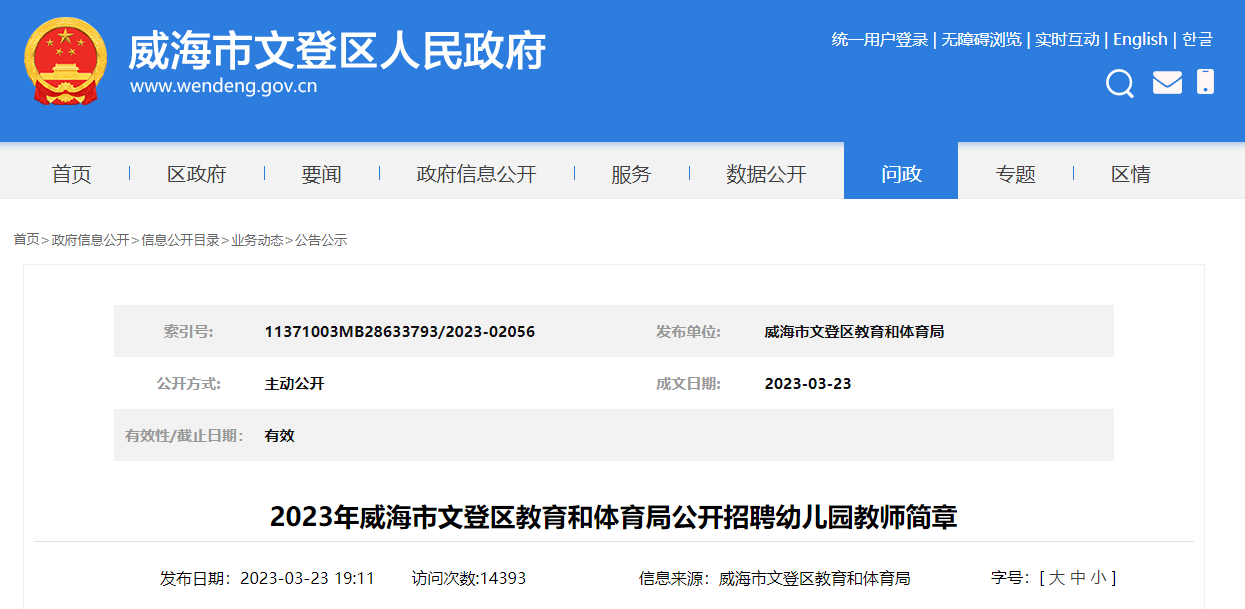Image resolution: width=1245 pixels, height=609 pixels.
Task: Go to the 区情 navigation item
Action: click(1131, 174)
